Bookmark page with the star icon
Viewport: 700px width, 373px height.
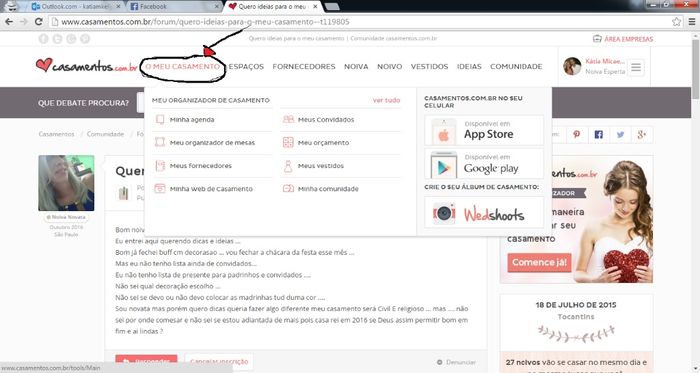point(676,21)
